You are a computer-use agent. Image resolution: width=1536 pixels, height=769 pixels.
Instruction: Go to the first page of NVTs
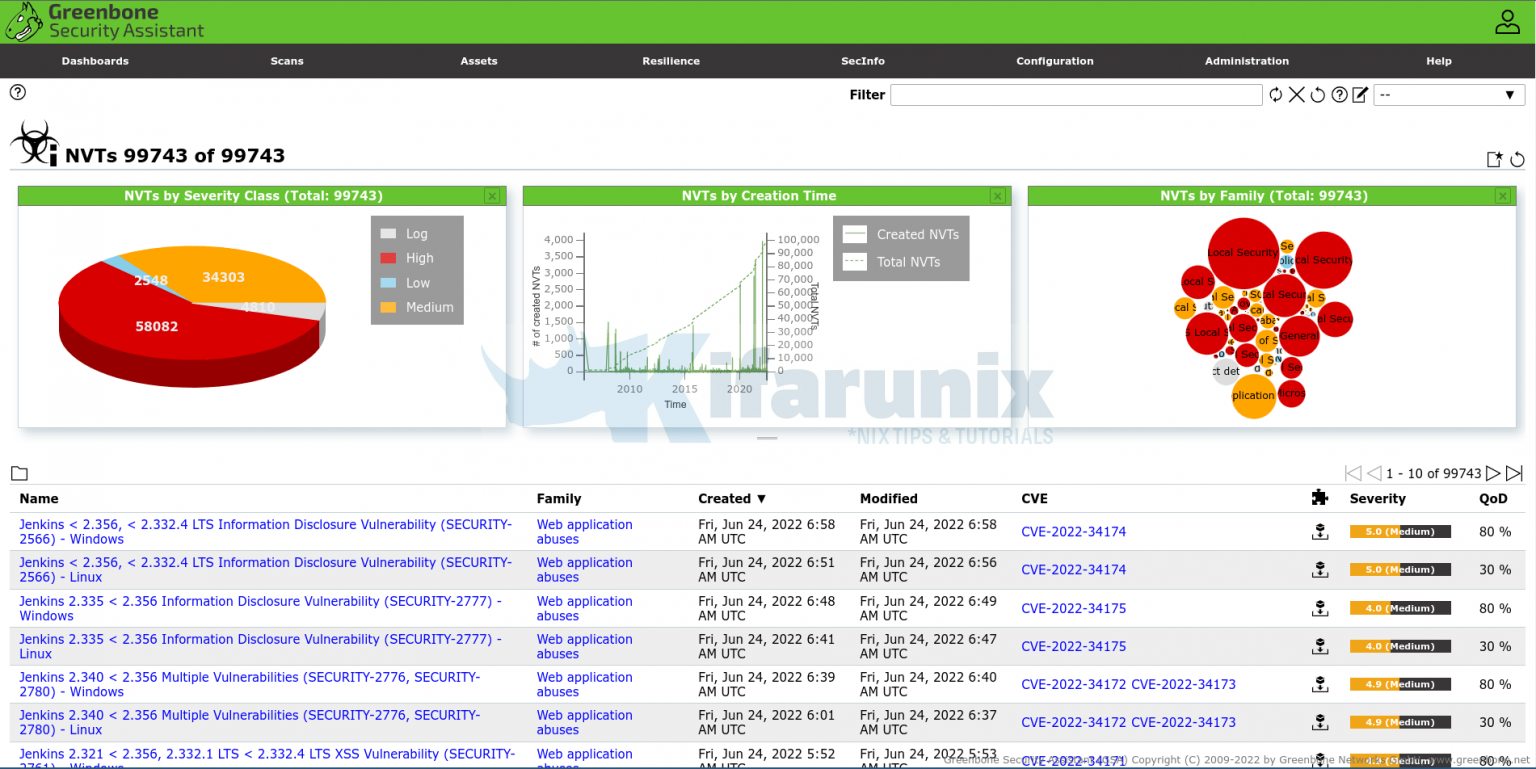click(1353, 473)
